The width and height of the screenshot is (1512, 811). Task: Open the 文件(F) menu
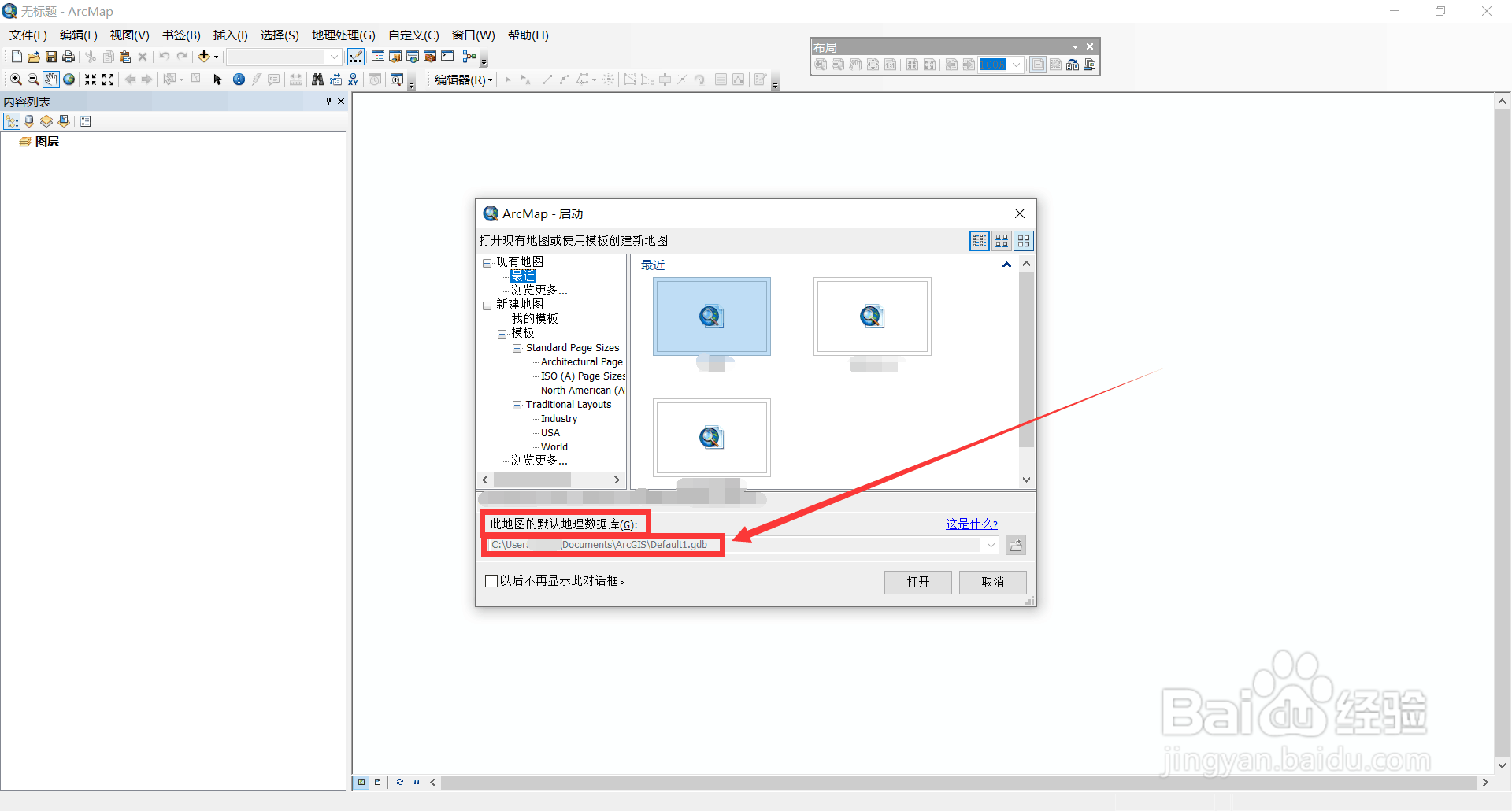28,35
